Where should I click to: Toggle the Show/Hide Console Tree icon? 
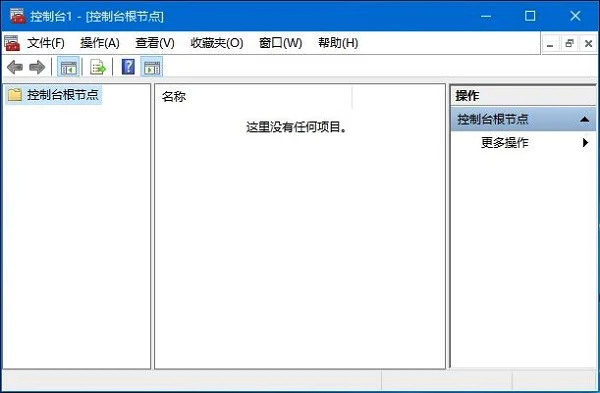[68, 67]
